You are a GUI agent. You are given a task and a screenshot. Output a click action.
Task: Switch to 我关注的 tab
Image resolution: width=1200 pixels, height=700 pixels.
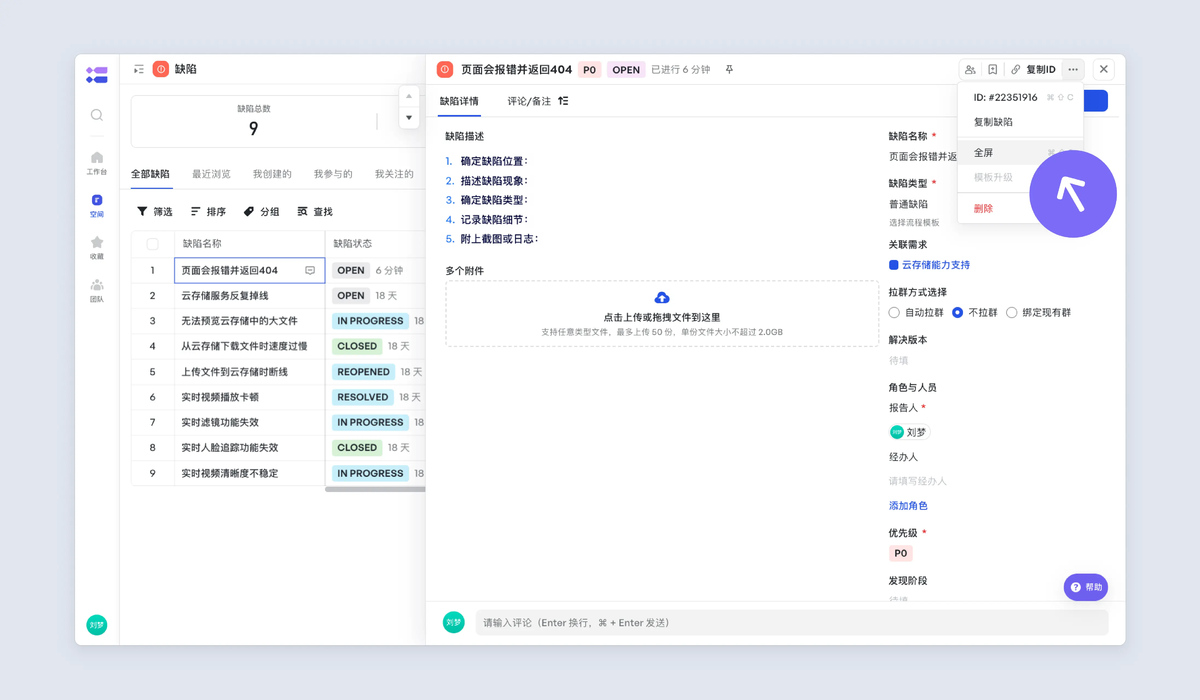click(x=394, y=174)
